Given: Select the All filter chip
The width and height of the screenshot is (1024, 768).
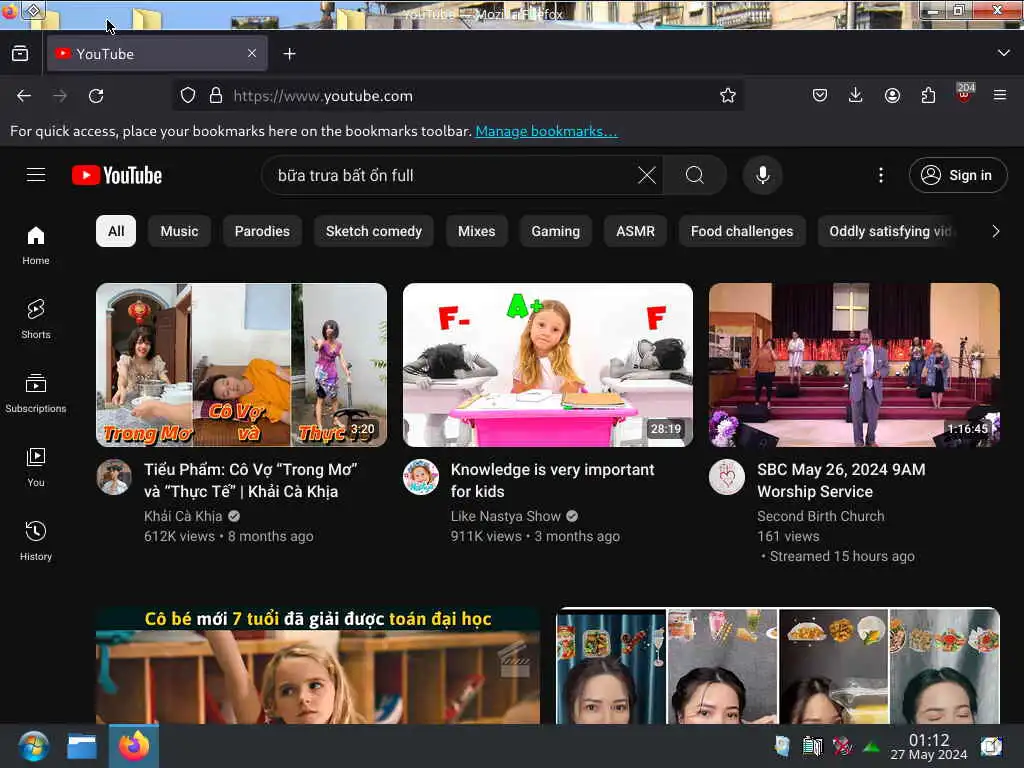Looking at the screenshot, I should pos(116,231).
